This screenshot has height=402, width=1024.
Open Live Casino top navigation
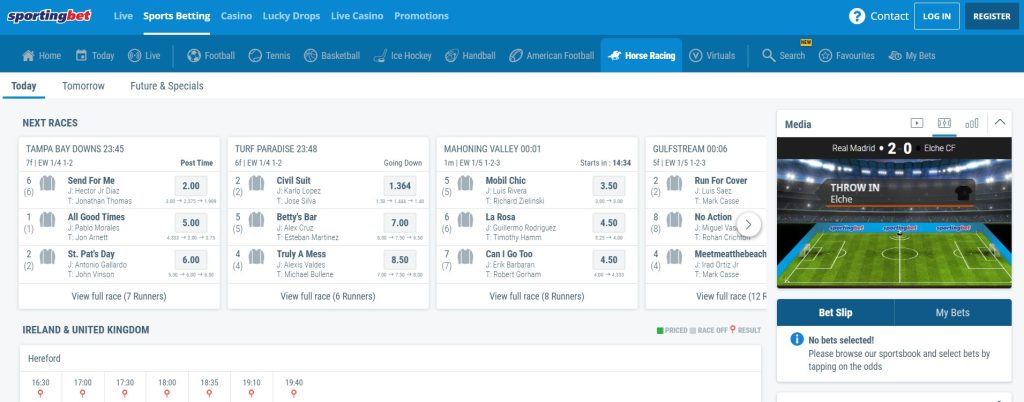(x=357, y=16)
